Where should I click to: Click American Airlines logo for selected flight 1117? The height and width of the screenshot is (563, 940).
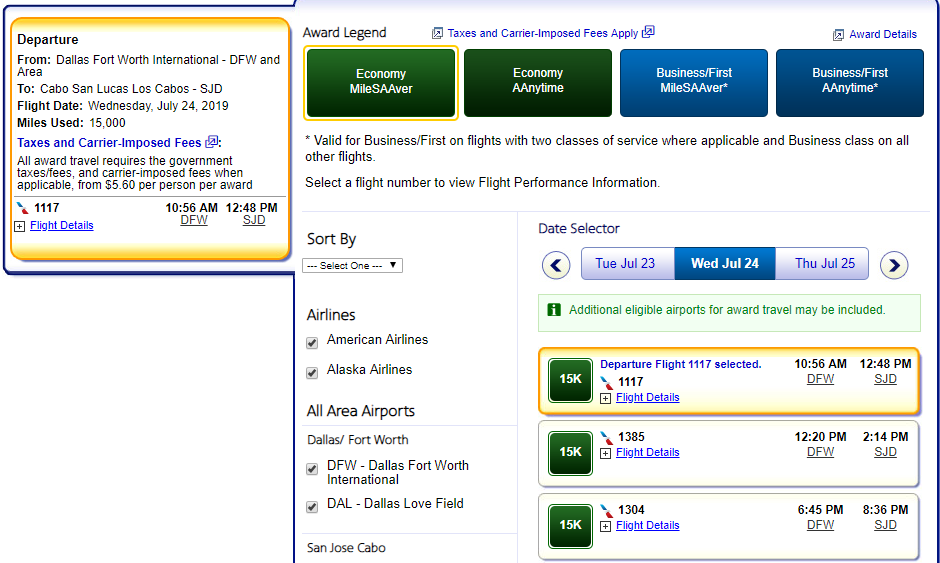(x=607, y=383)
